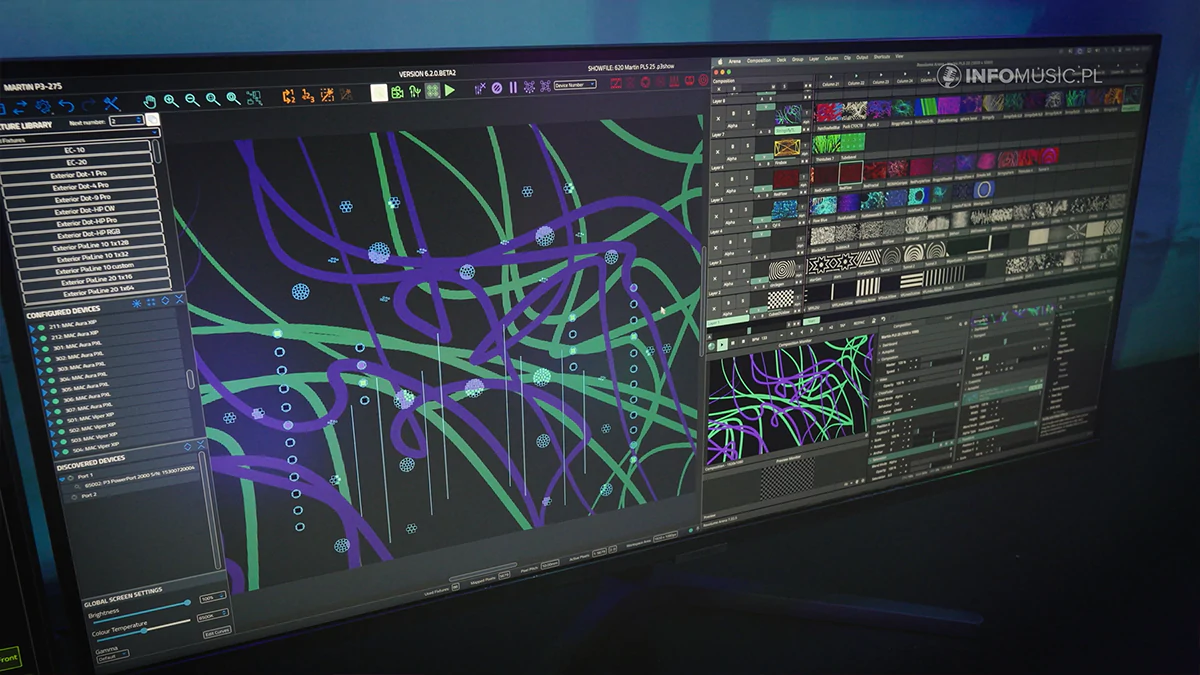Click the purple pause bars icon
1200x675 pixels.
[x=513, y=87]
